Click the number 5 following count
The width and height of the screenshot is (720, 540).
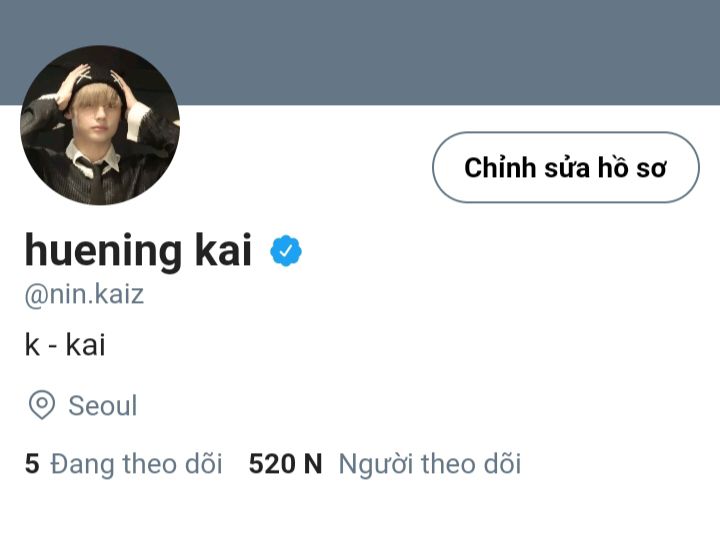(x=32, y=464)
